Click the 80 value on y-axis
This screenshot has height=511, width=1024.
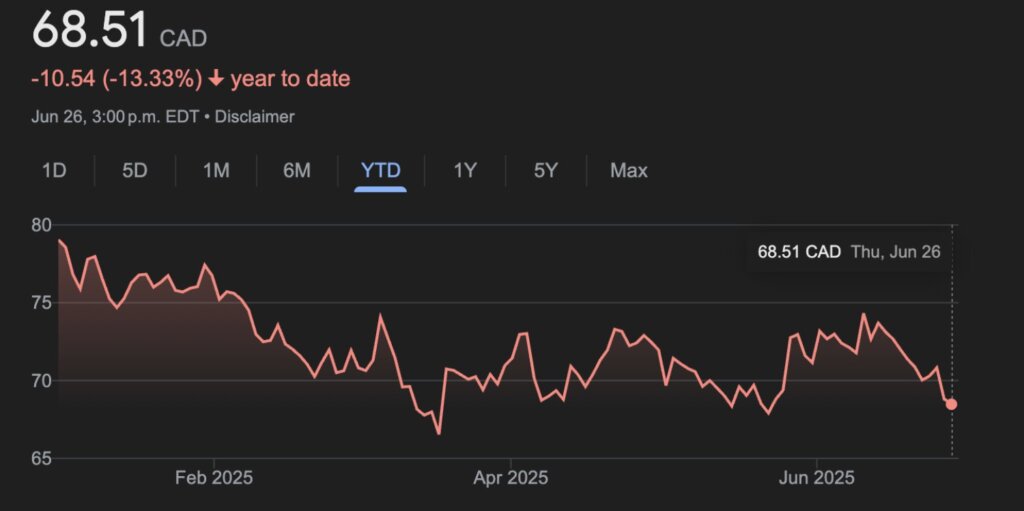42,225
